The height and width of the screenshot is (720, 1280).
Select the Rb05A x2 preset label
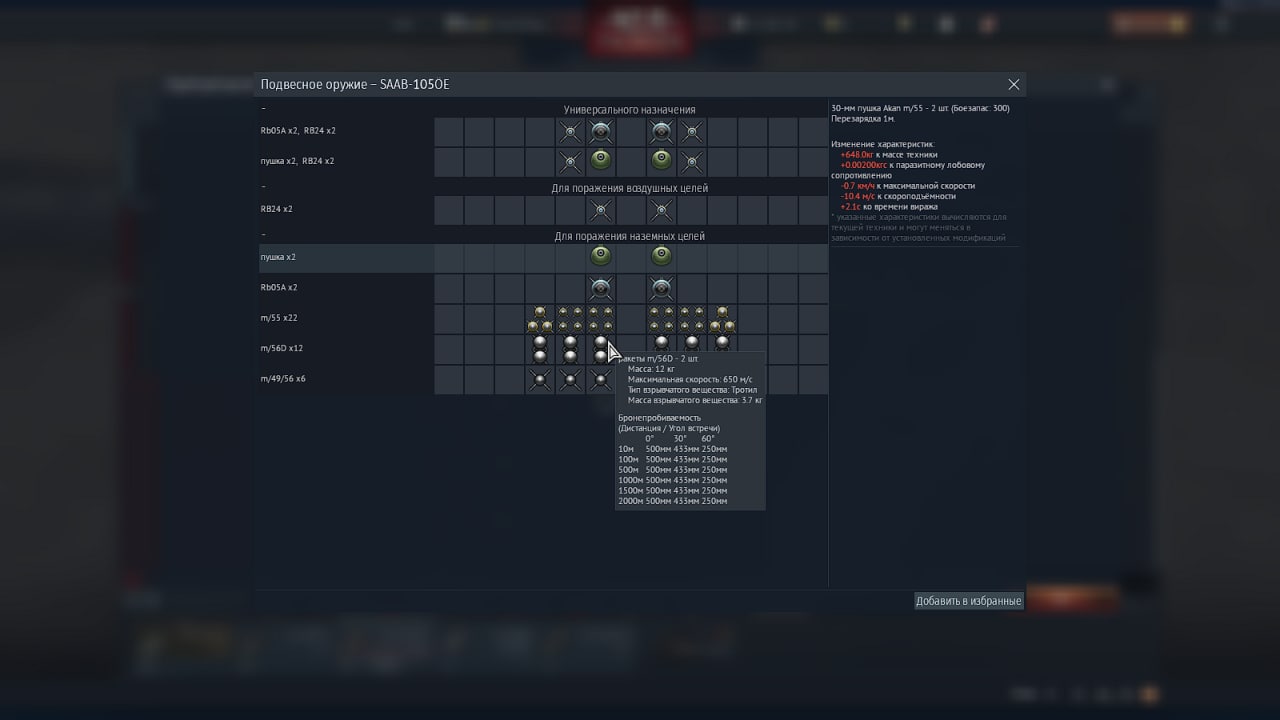pos(279,288)
